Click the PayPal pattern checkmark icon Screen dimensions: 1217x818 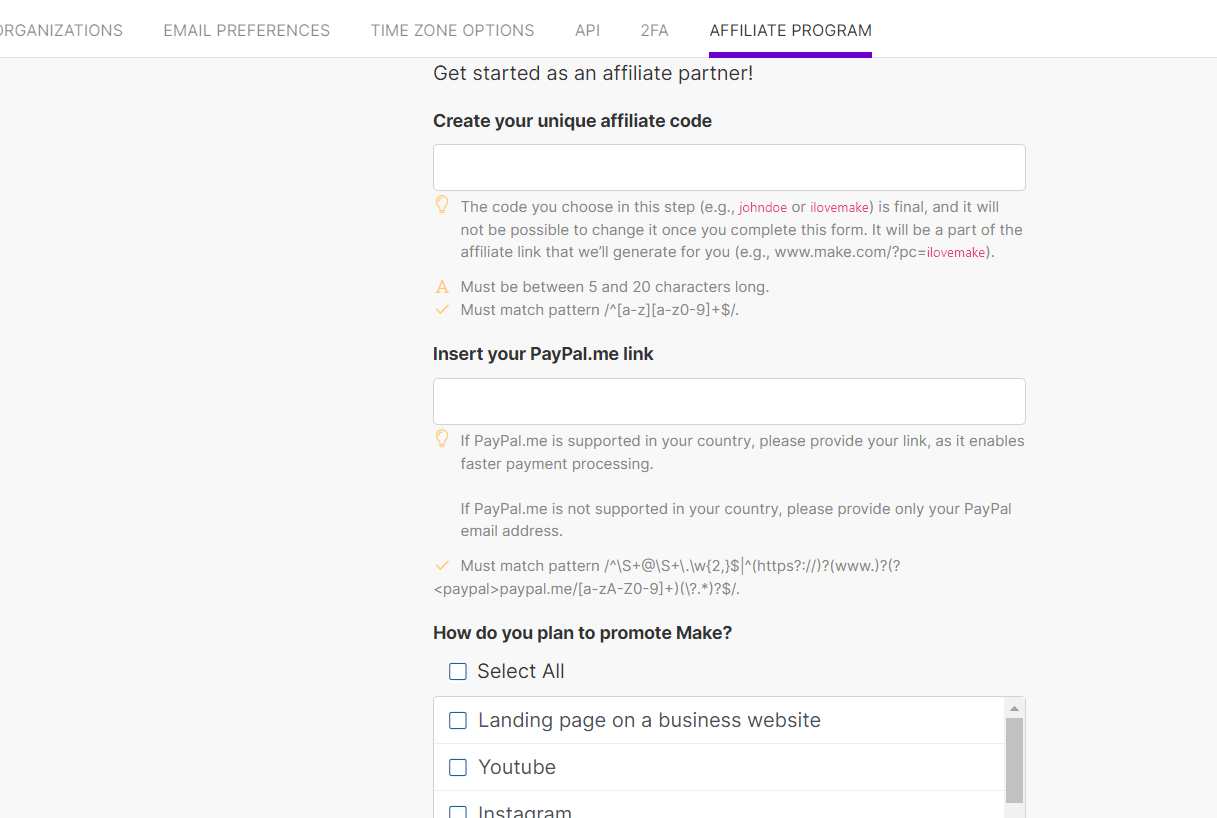pyautogui.click(x=441, y=566)
